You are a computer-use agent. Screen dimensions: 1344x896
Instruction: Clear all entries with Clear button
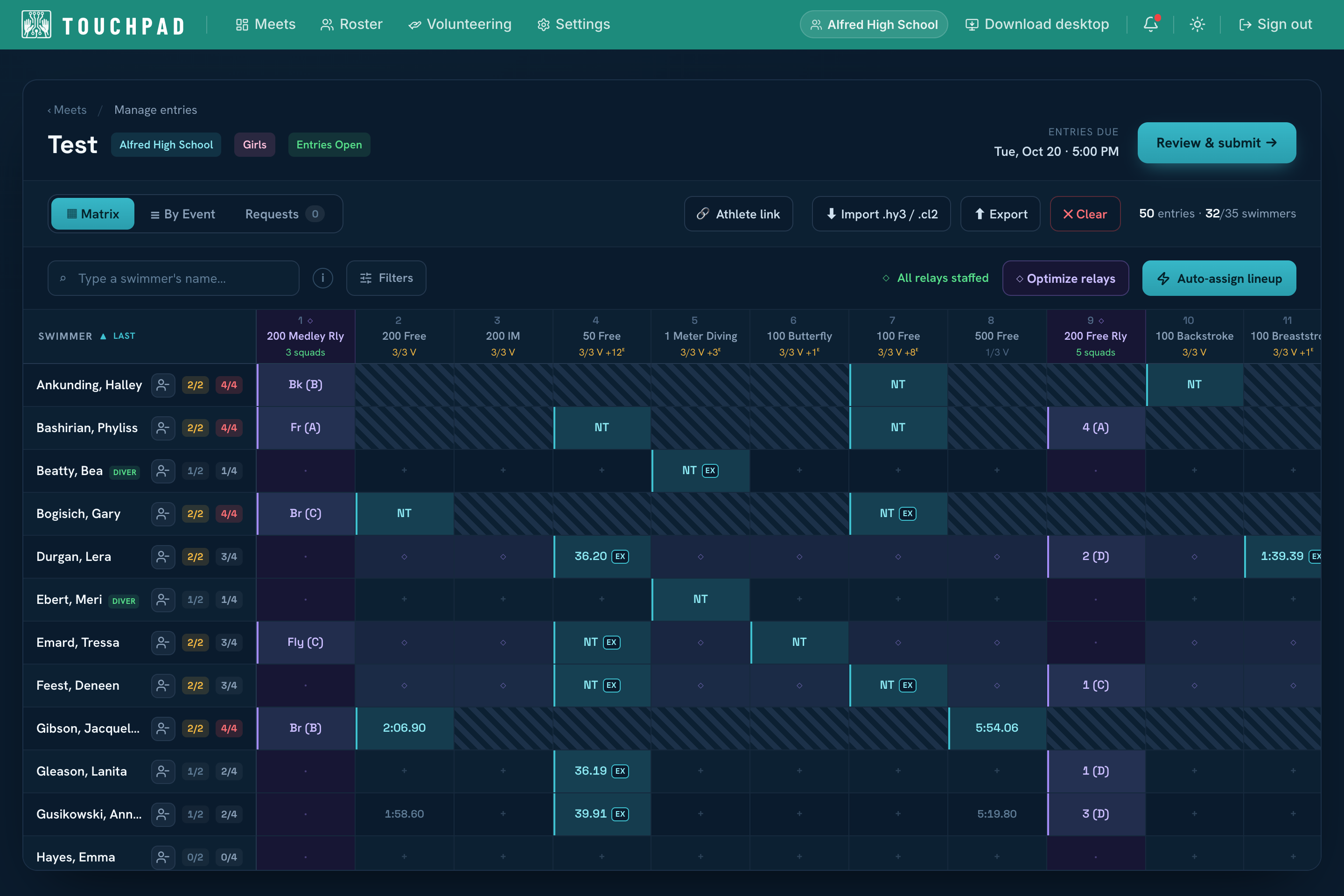(x=1085, y=214)
